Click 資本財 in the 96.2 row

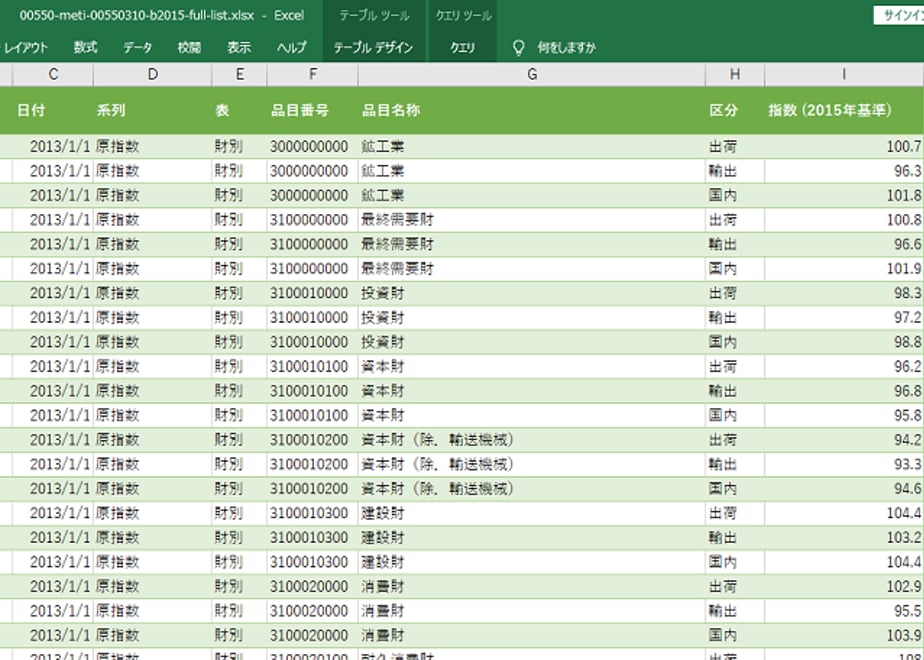pos(532,367)
